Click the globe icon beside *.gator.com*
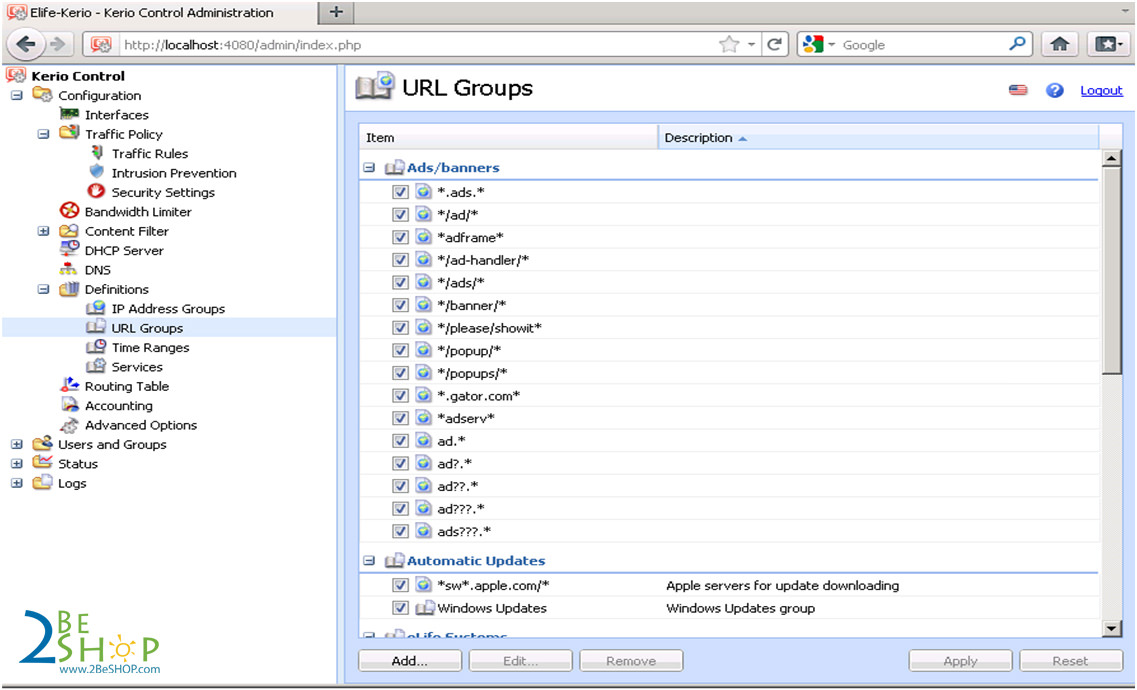The image size is (1137, 690). click(423, 395)
